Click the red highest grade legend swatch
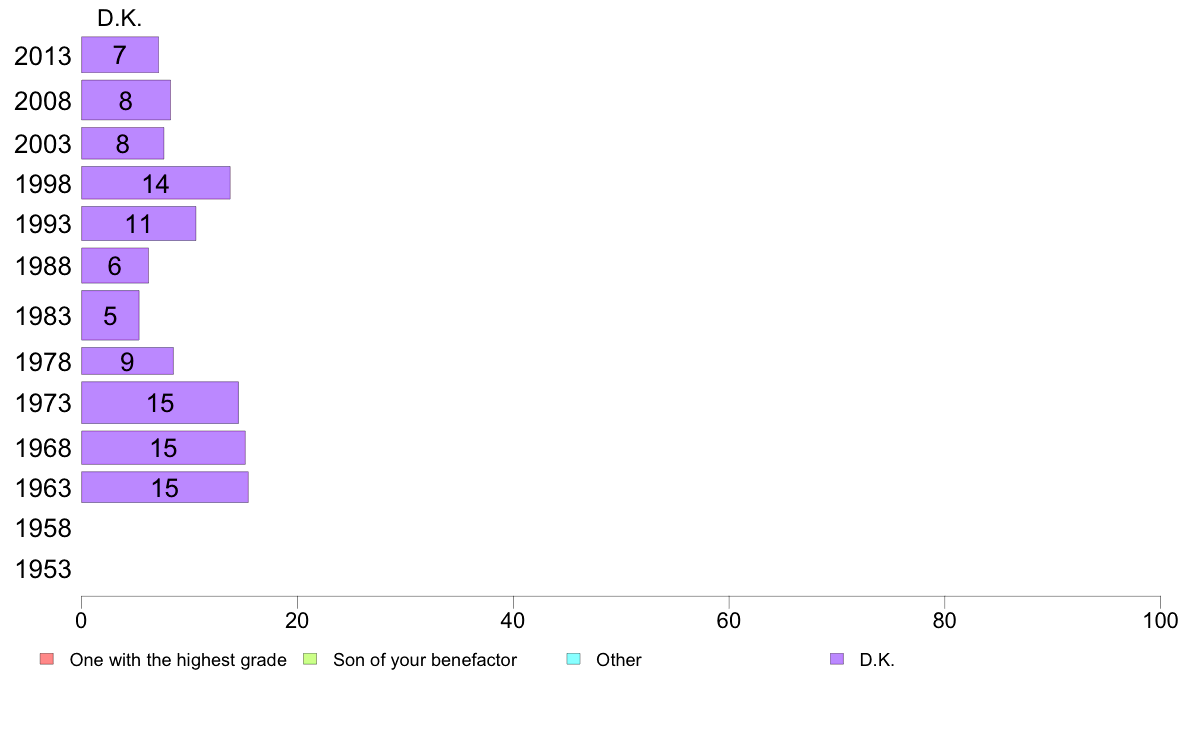This screenshot has width=1188, height=736. 47,659
